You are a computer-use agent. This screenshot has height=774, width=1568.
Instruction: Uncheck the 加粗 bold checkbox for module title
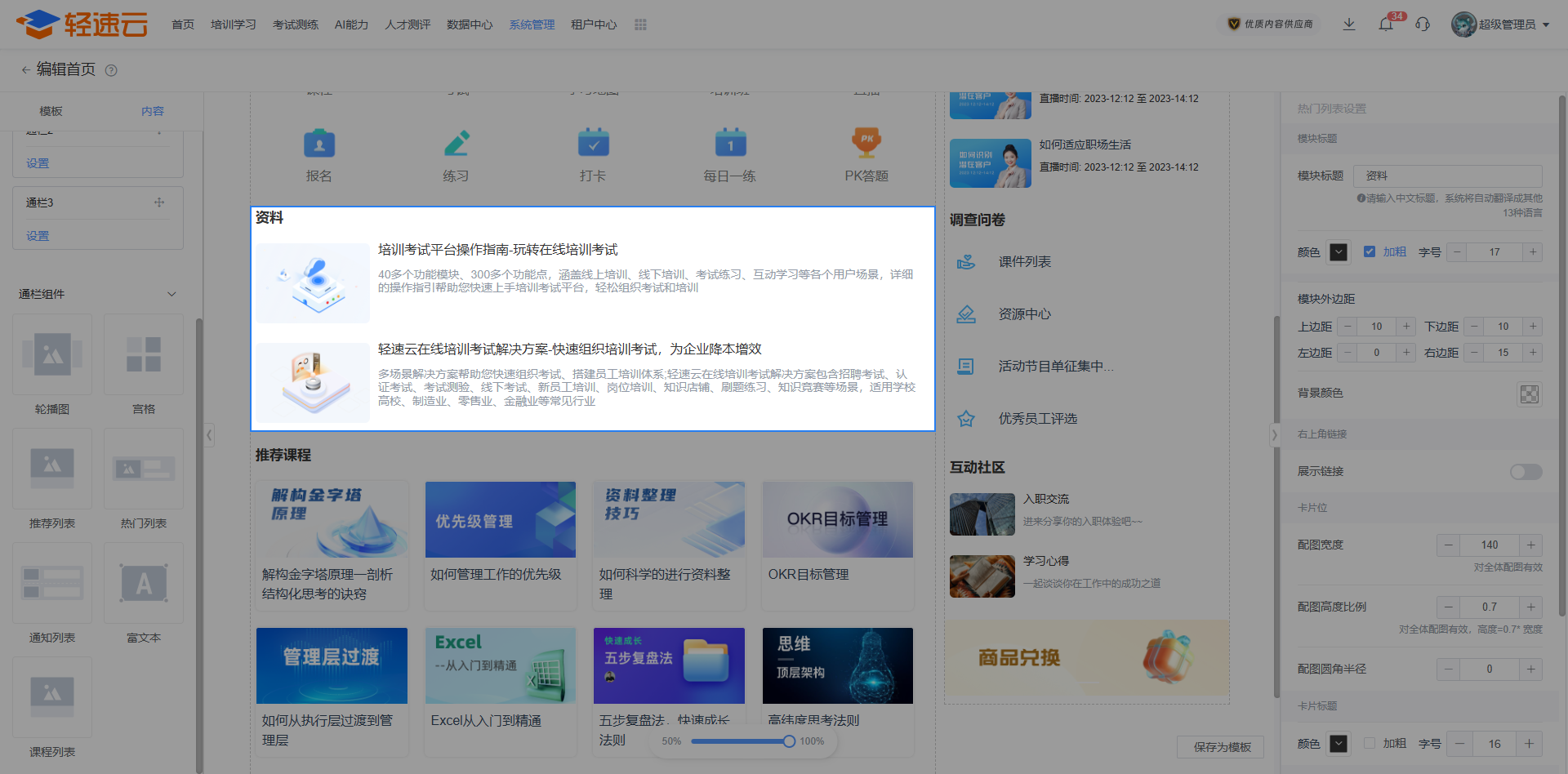(1370, 252)
